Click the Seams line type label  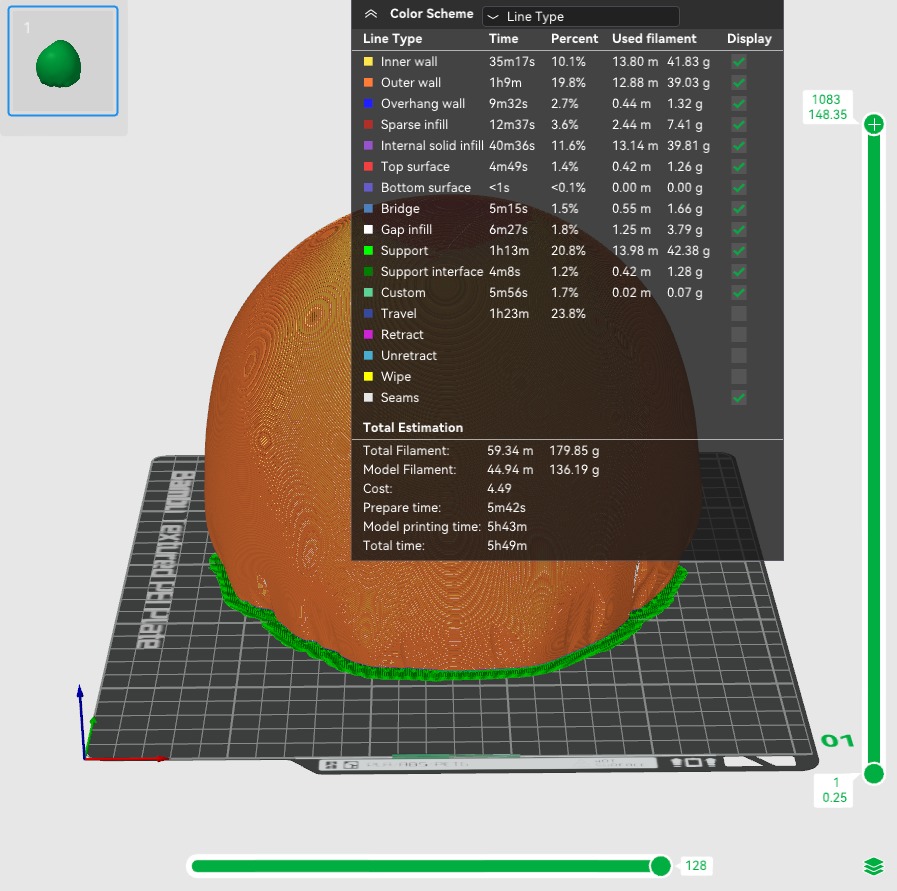399,397
